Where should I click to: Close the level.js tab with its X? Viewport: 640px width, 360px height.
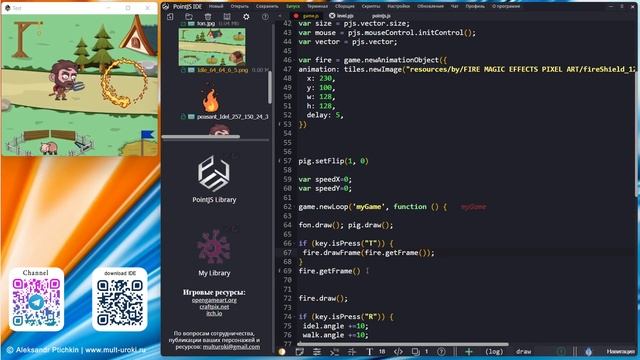332,16
